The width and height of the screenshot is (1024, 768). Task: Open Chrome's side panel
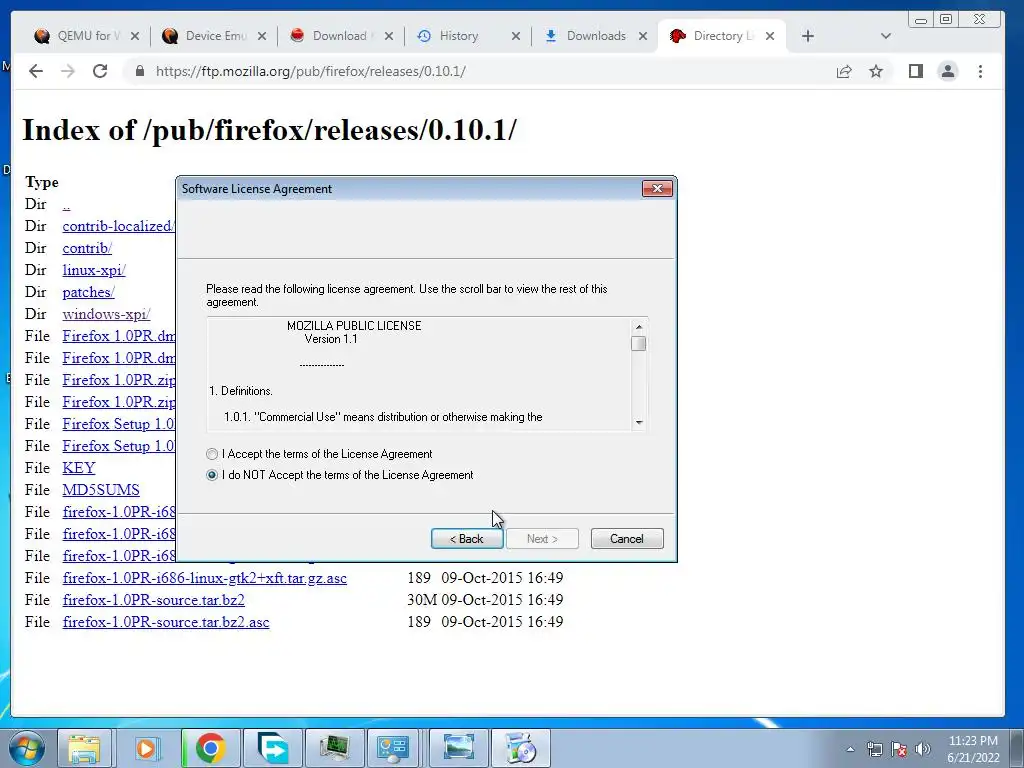pyautogui.click(x=916, y=71)
